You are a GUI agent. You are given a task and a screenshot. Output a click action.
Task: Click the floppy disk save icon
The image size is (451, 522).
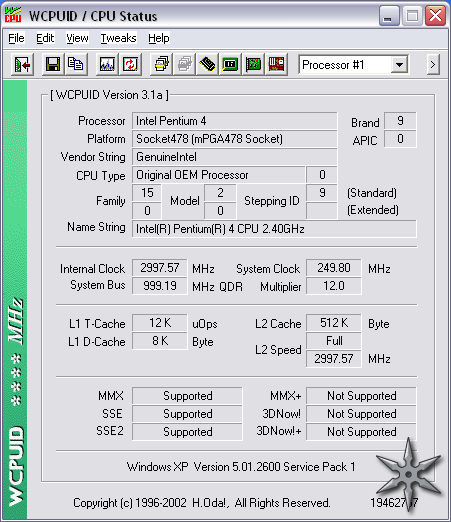click(x=53, y=64)
